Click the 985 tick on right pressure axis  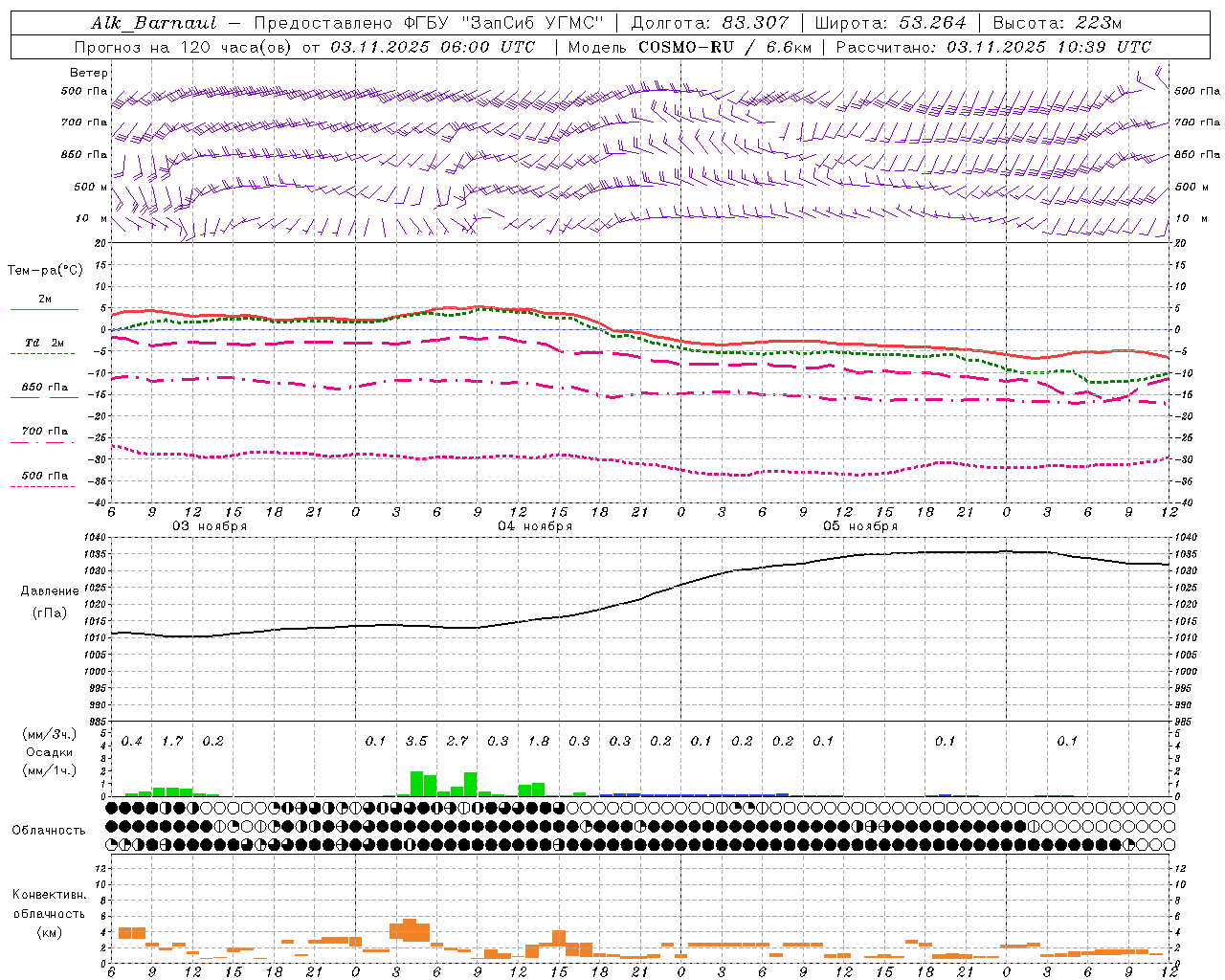[1185, 723]
